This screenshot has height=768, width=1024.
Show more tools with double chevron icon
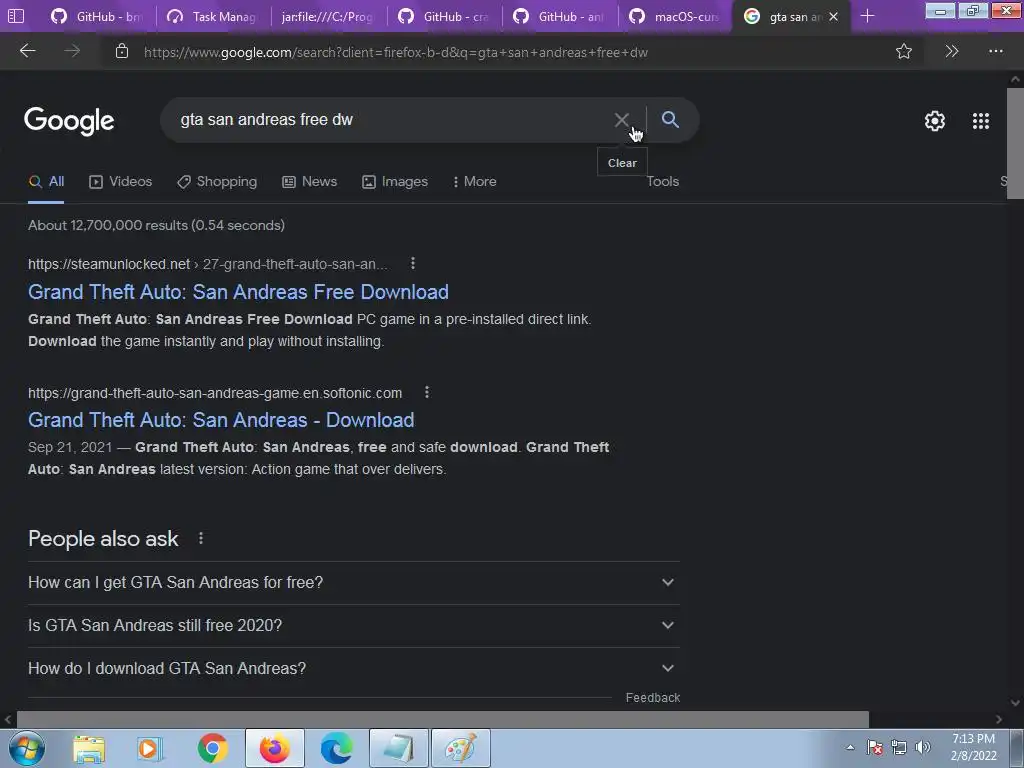952,52
